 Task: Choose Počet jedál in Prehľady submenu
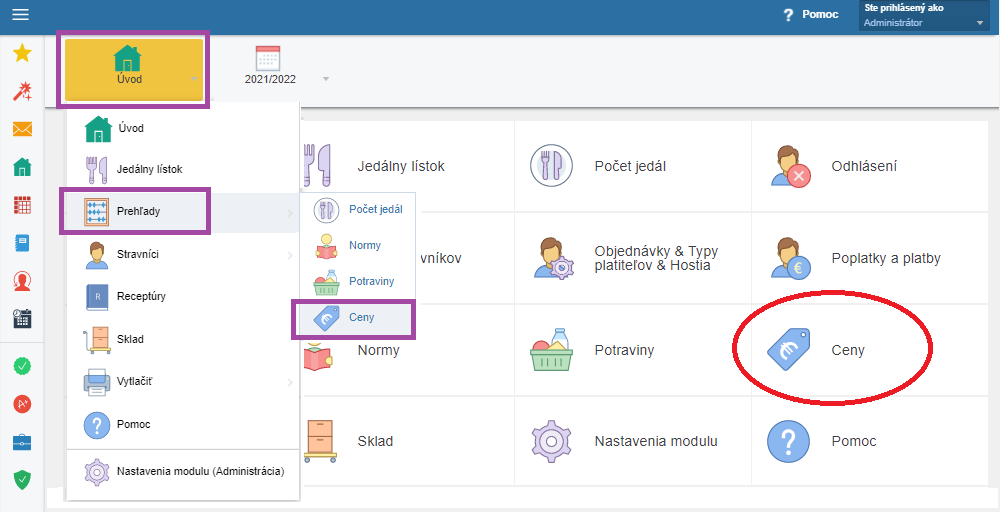[x=358, y=210]
